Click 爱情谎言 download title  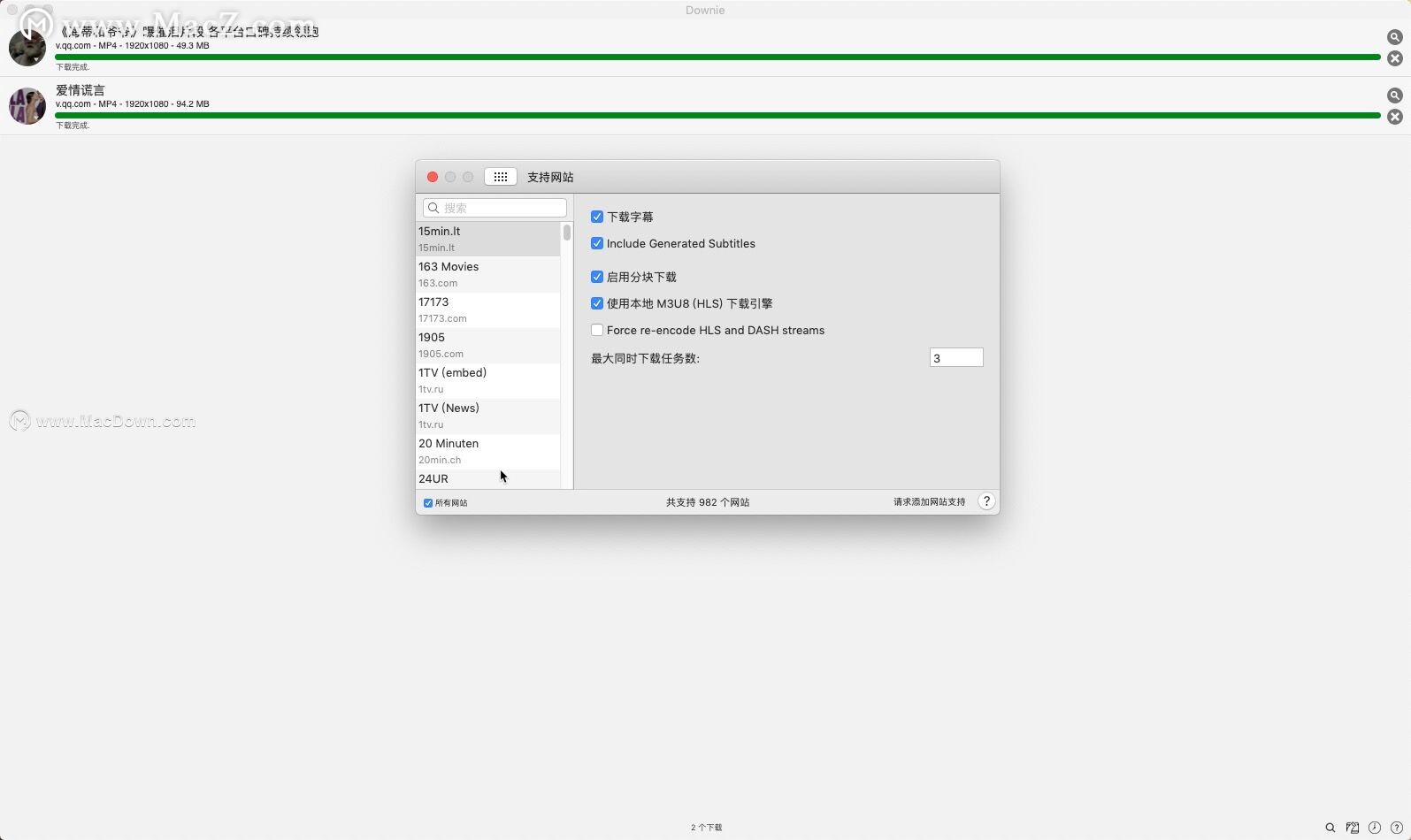pyautogui.click(x=81, y=90)
